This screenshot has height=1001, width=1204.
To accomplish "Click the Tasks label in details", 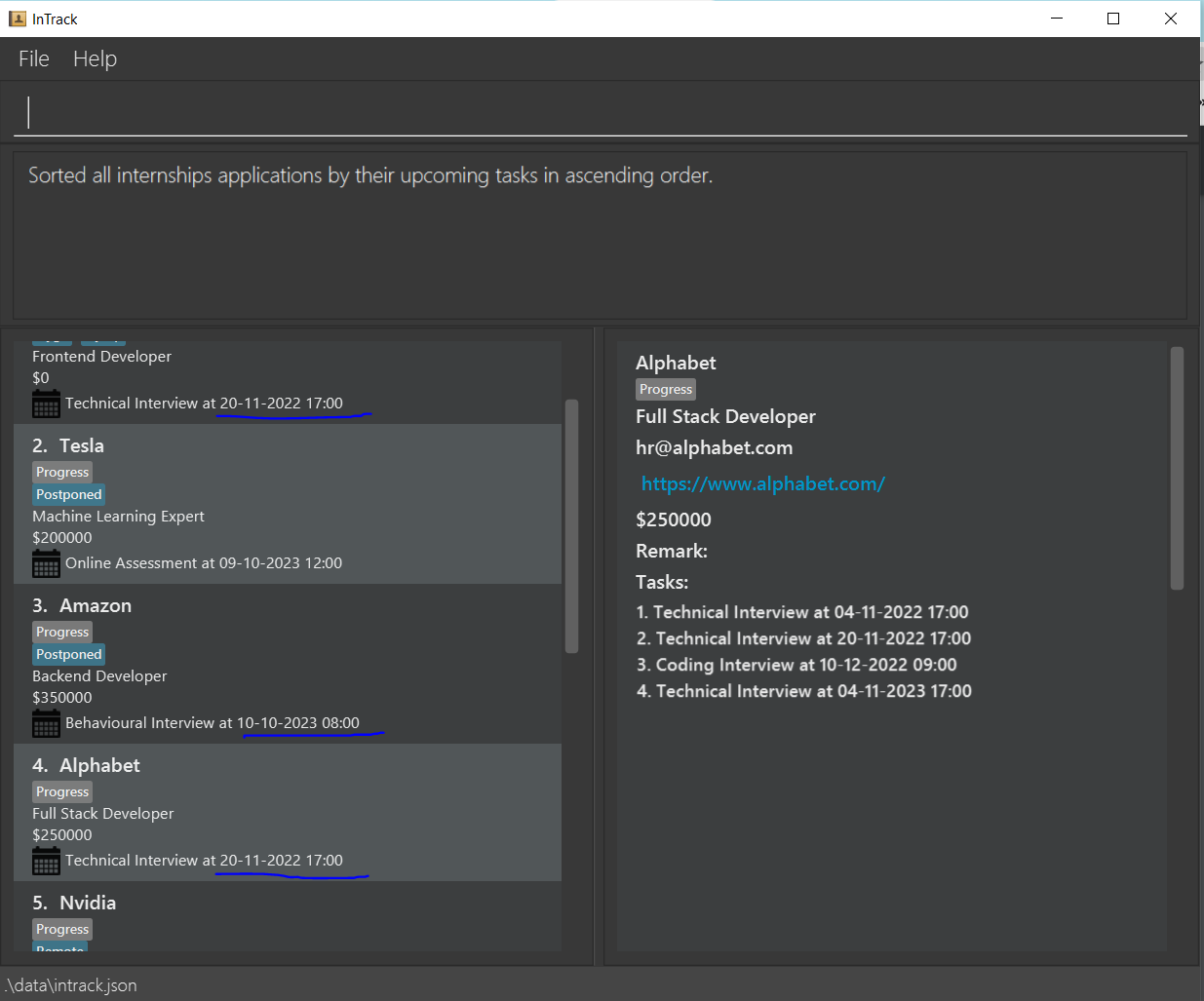I will point(662,582).
